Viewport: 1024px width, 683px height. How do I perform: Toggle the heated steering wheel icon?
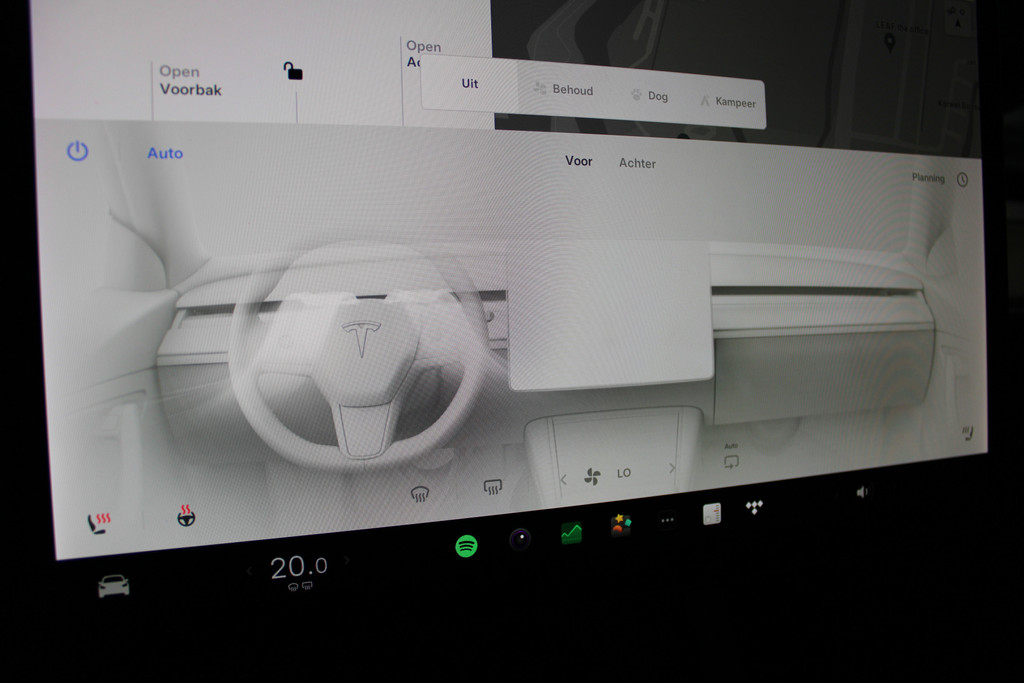(186, 515)
